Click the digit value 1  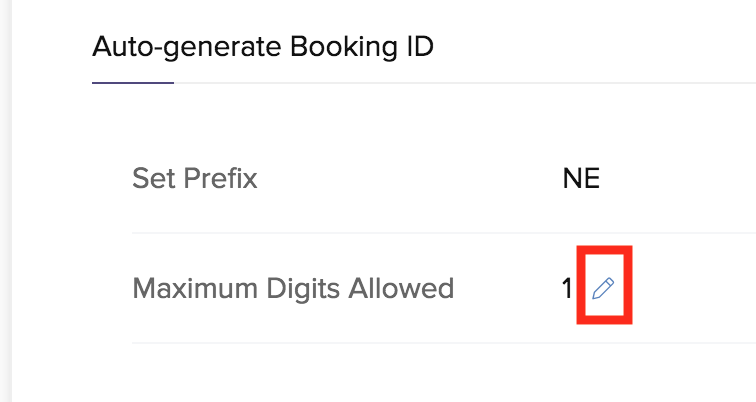click(x=567, y=289)
